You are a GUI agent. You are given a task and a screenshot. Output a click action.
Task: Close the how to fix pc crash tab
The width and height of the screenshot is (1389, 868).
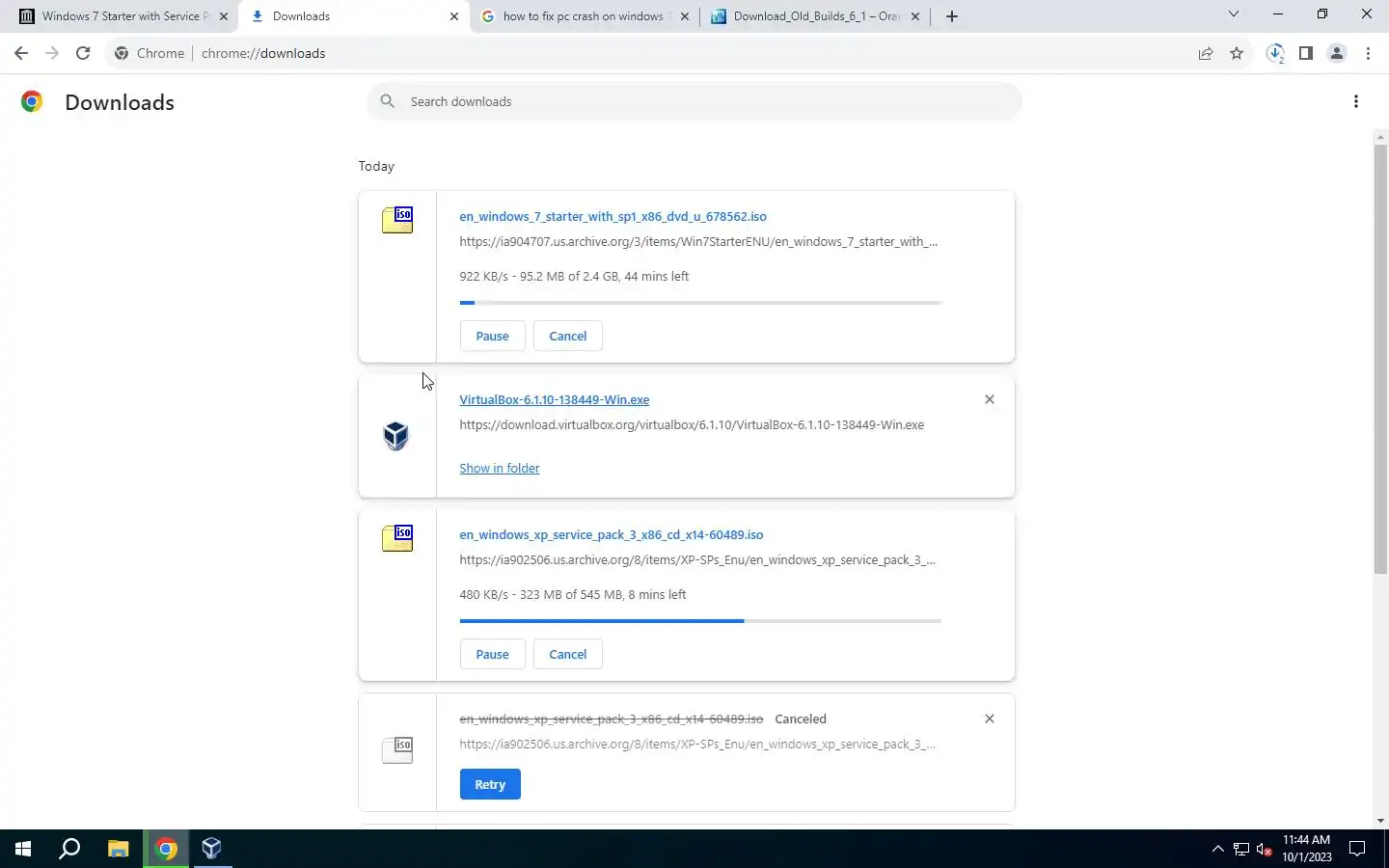[685, 16]
